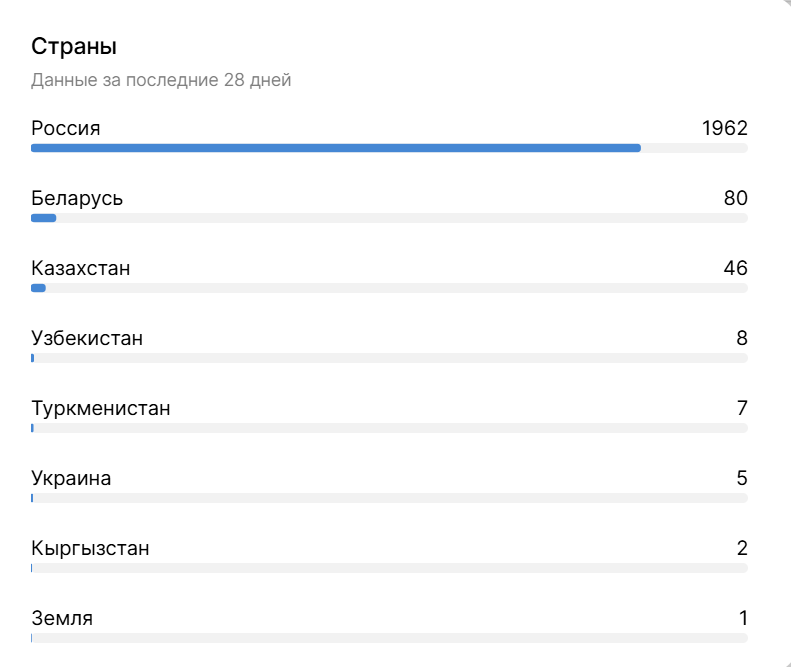Click the Россия blue progress bar

[336, 148]
